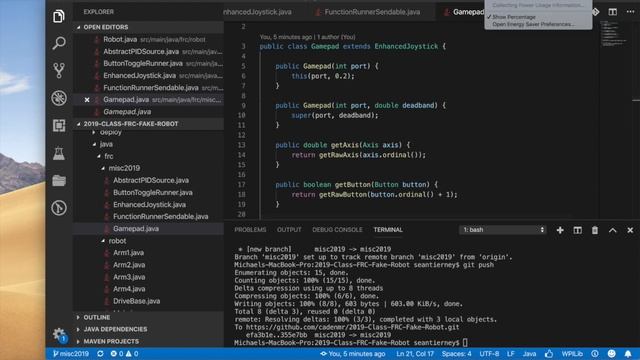
Task: Toggle Show Percentage in battery menu
Action: [x=513, y=17]
